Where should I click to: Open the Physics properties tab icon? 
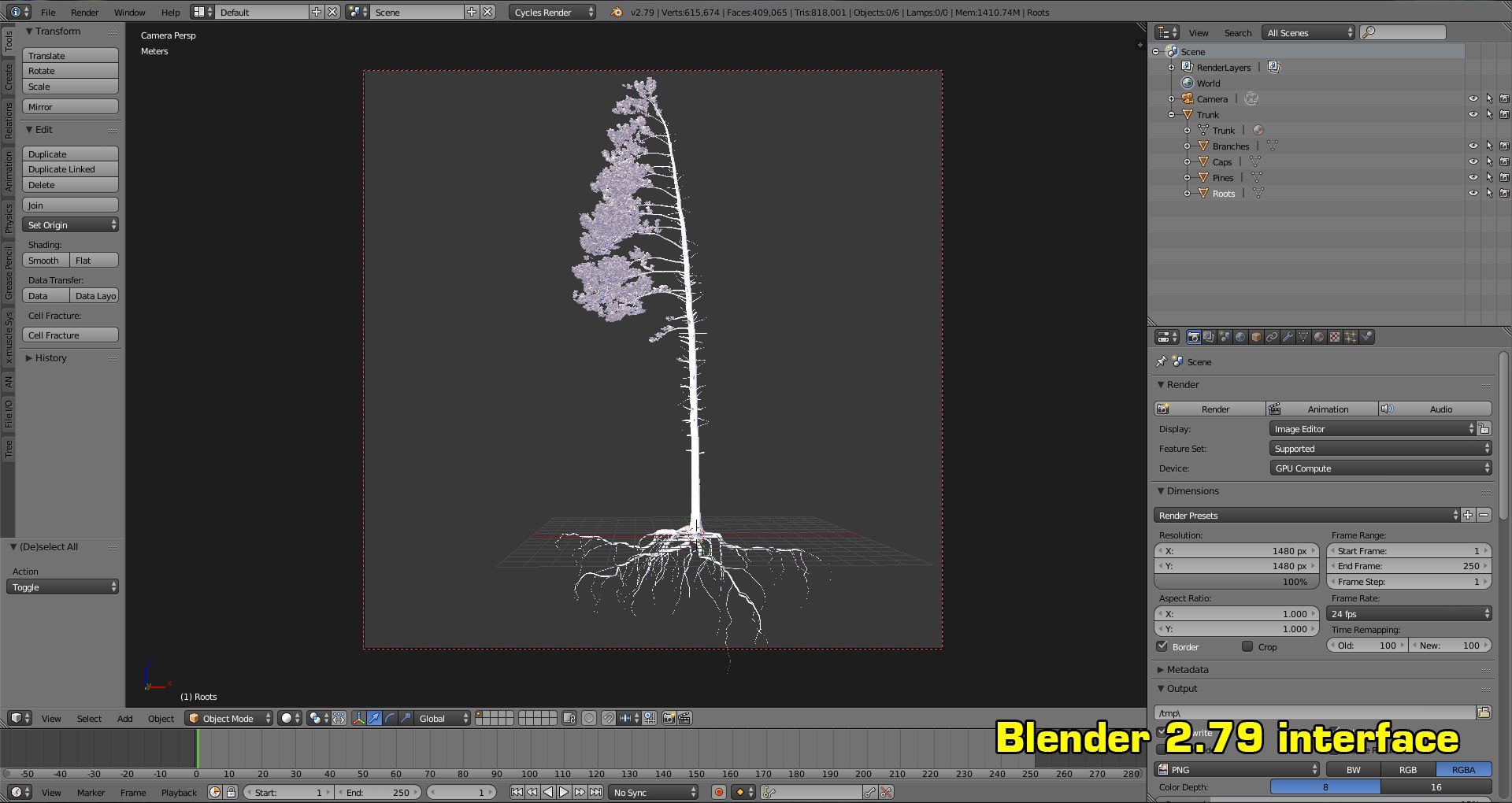[1367, 337]
